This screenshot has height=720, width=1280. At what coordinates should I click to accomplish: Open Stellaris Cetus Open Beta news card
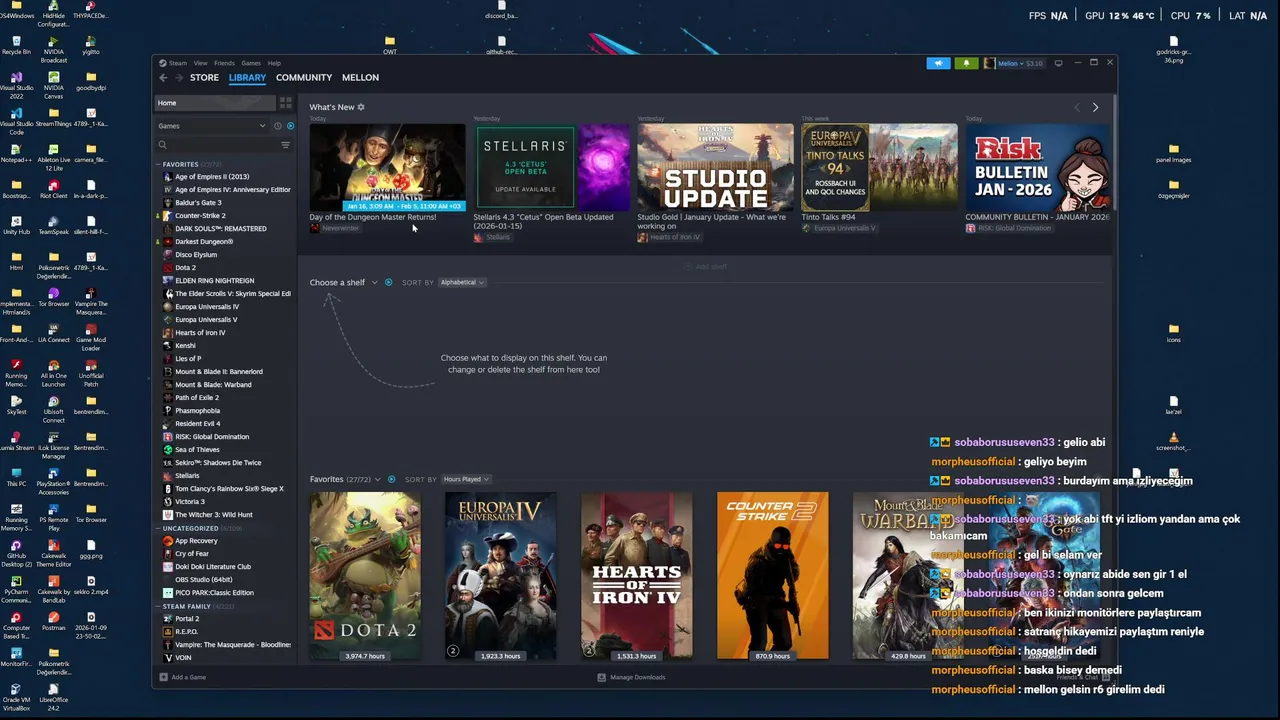[552, 166]
